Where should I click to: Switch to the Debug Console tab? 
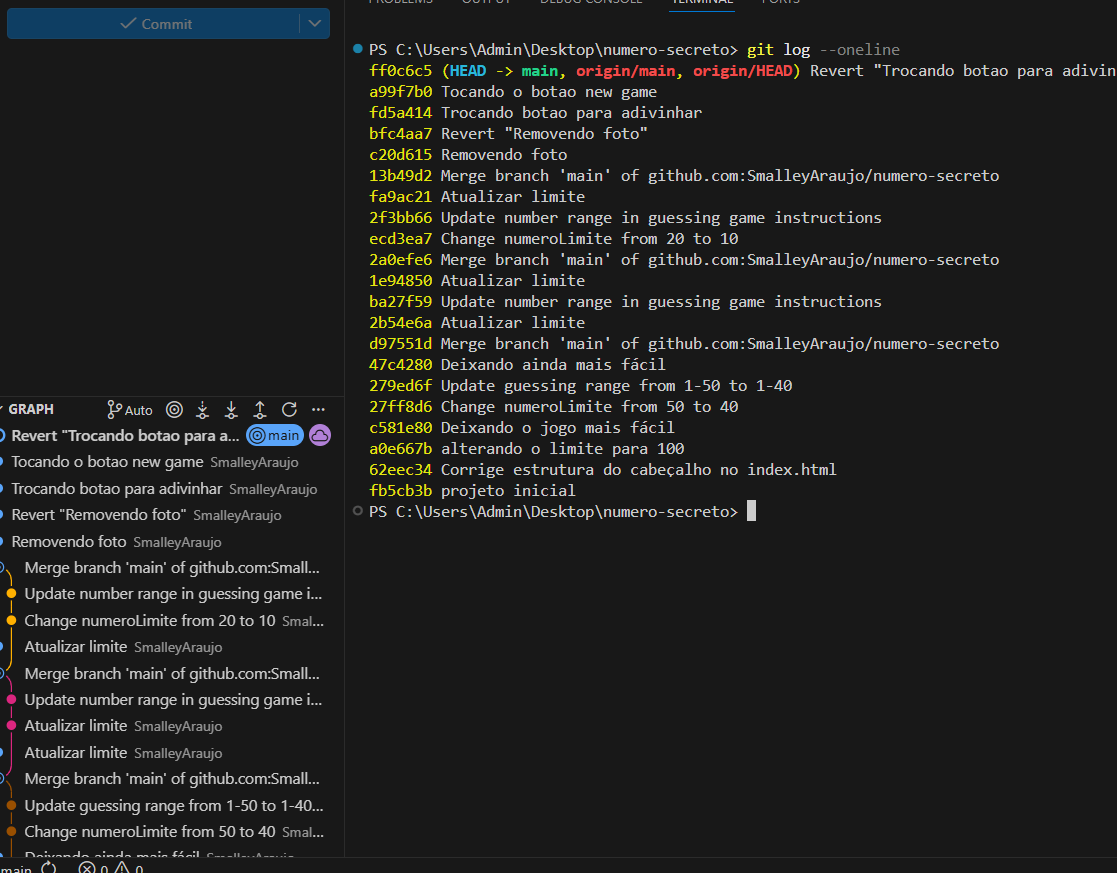pos(593,2)
